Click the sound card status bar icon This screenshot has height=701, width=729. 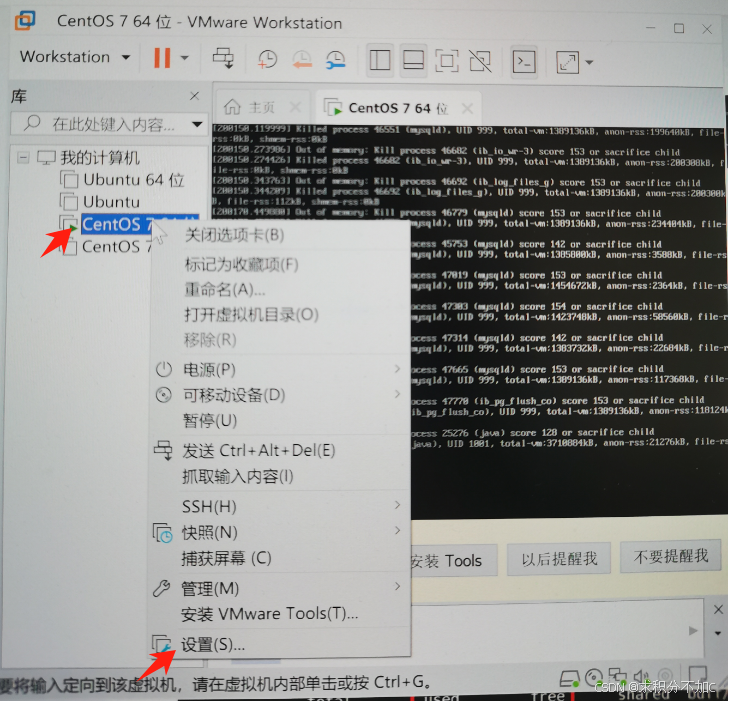tap(642, 677)
